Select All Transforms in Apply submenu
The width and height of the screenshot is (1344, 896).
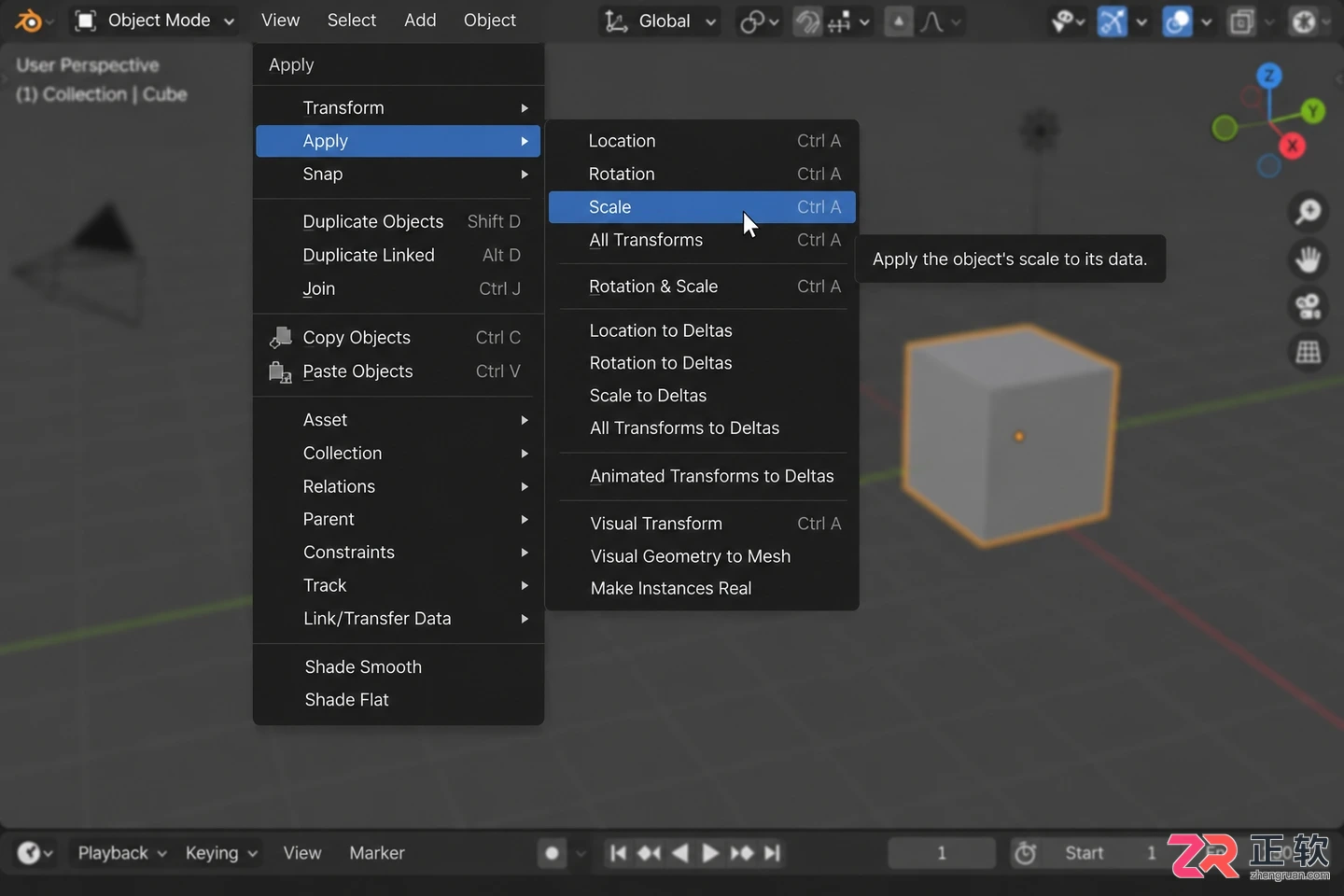pos(702,240)
